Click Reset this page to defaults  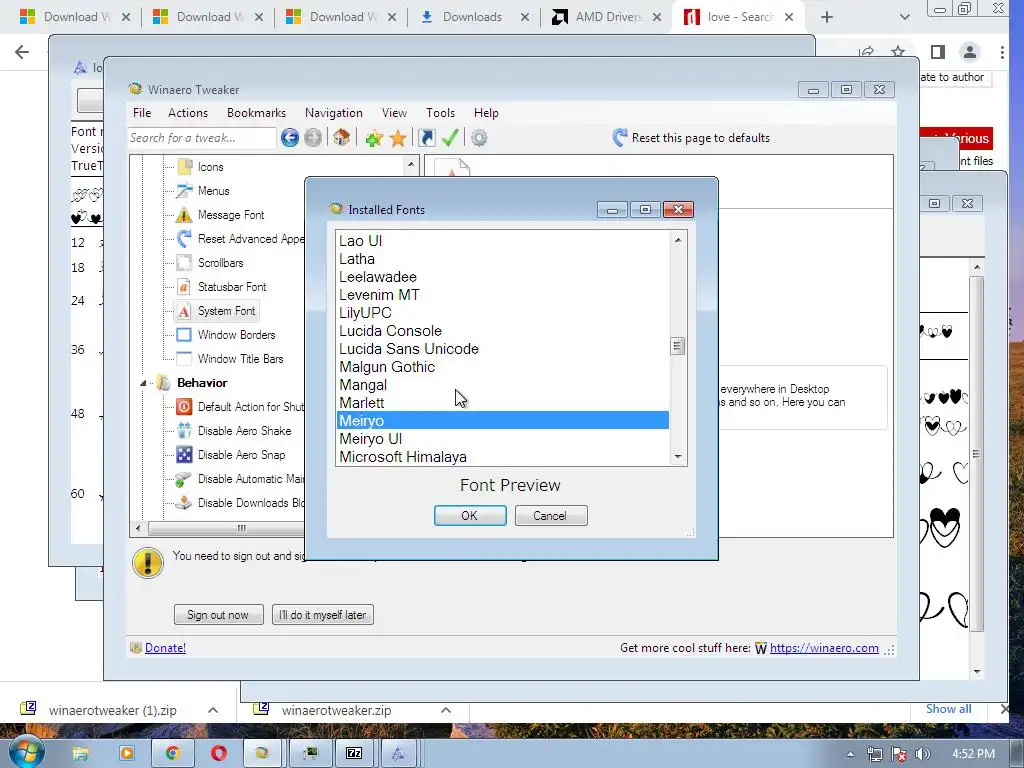691,138
